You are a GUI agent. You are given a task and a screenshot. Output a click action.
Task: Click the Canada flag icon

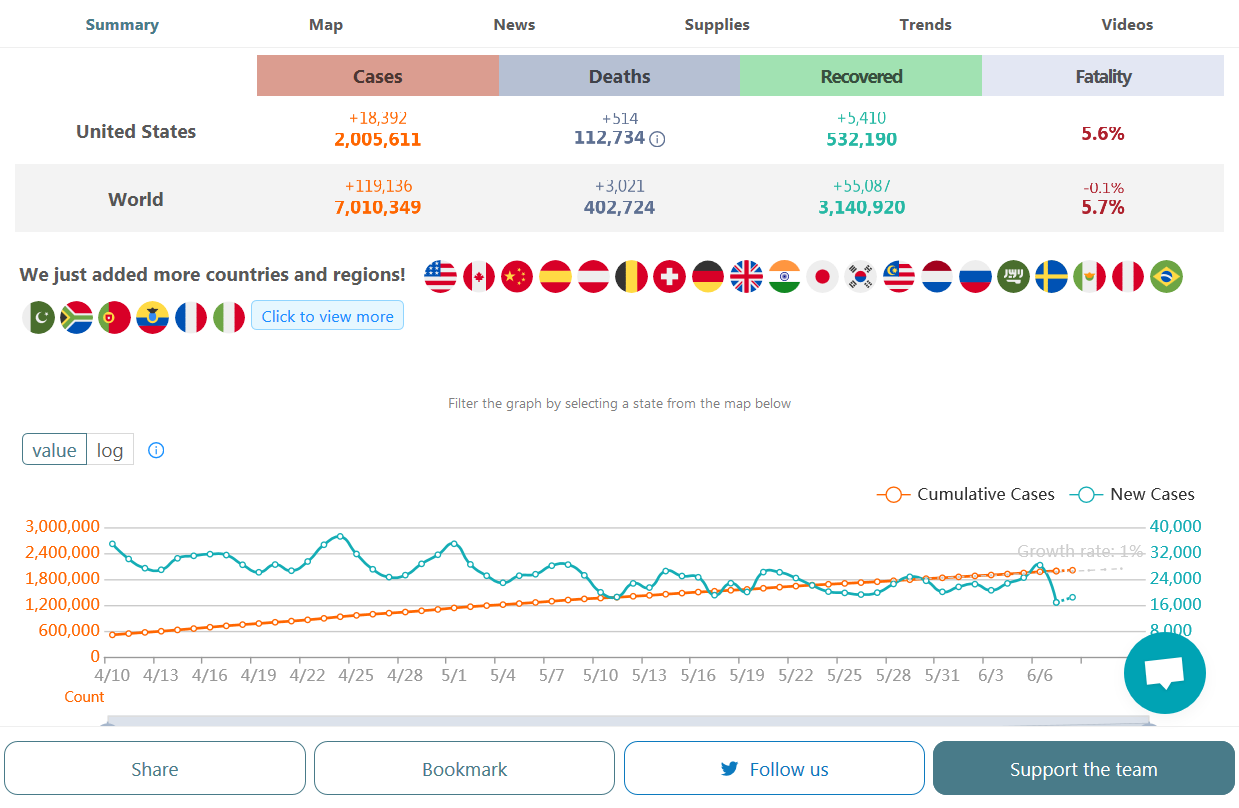[479, 276]
